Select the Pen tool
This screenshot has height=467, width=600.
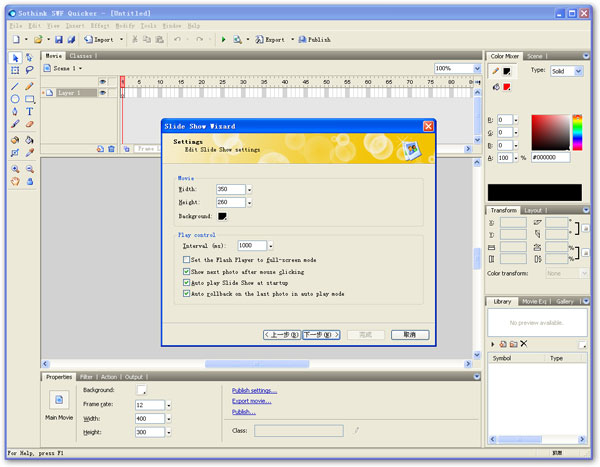[15, 111]
